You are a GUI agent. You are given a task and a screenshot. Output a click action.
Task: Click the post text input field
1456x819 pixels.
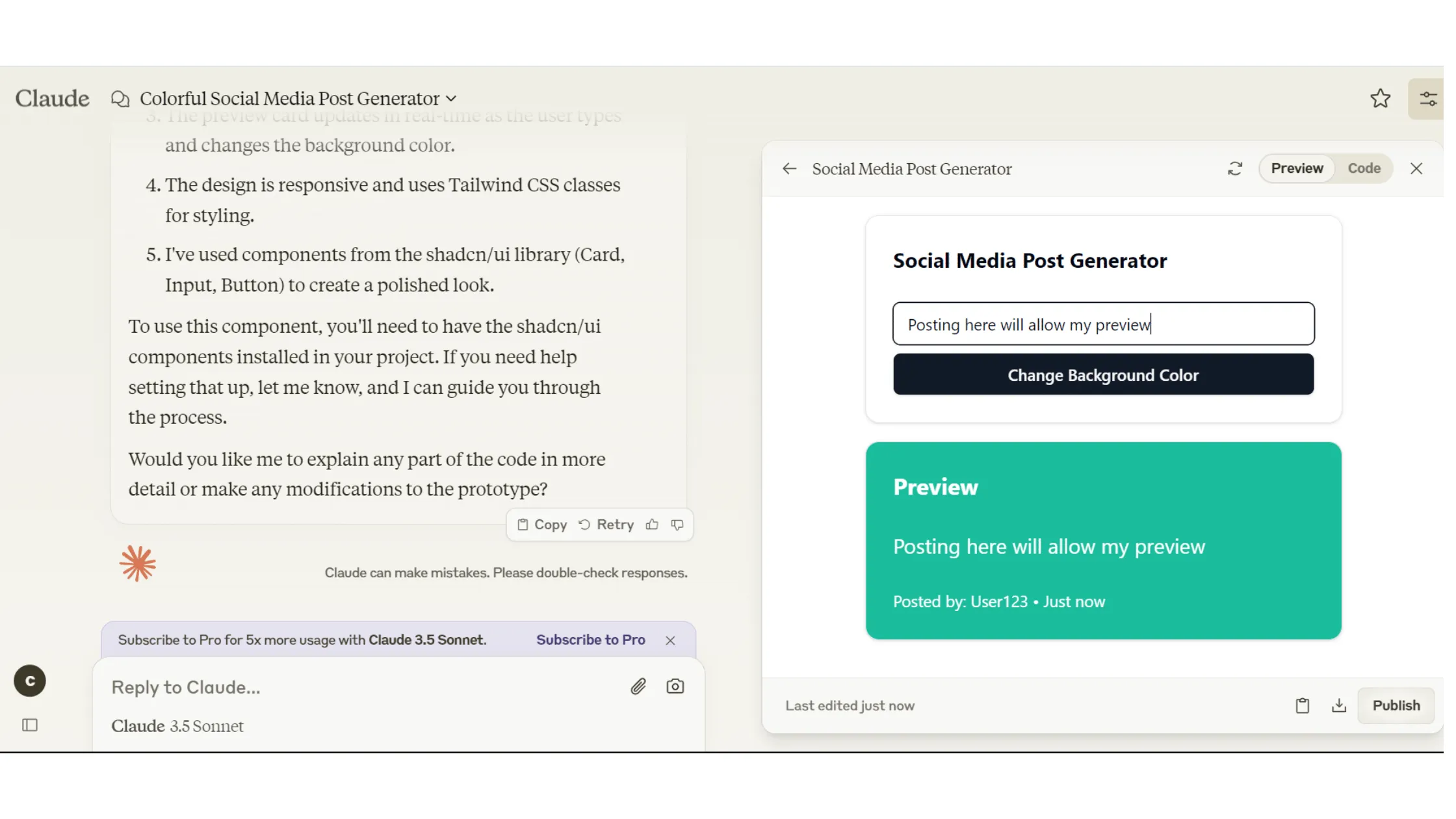(1103, 324)
